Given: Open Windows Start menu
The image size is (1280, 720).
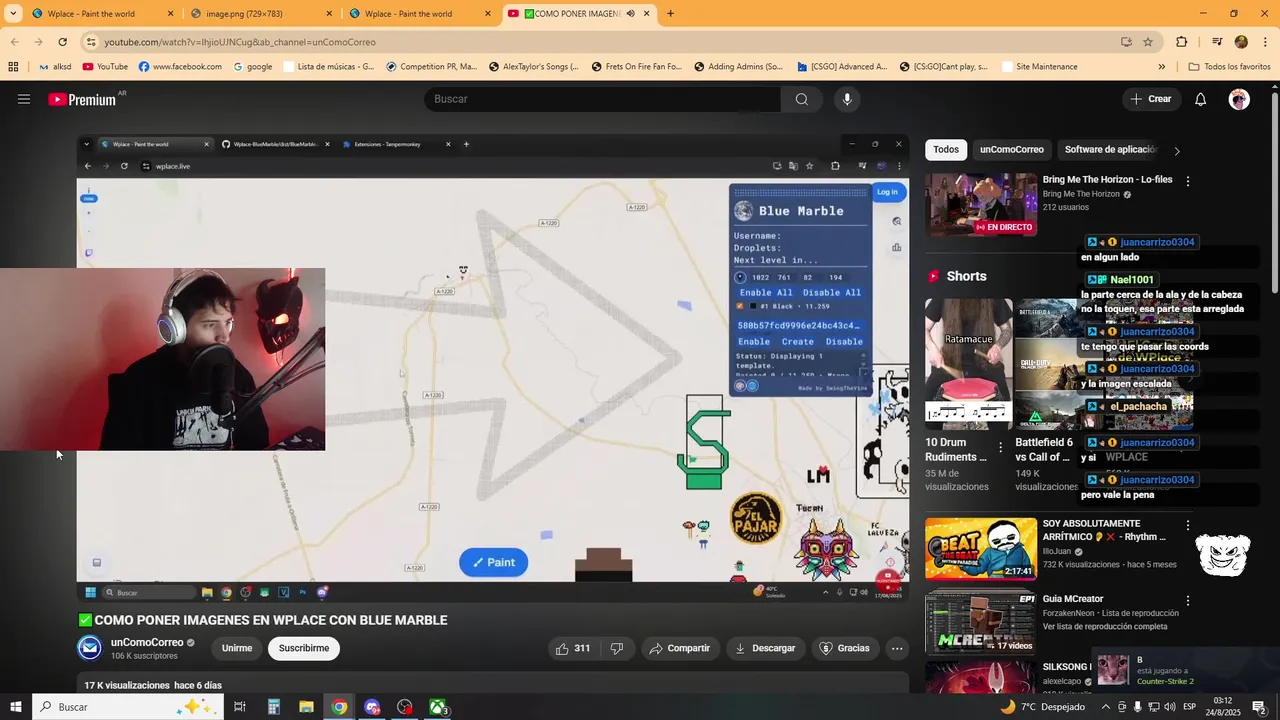Looking at the screenshot, I should pos(16,707).
